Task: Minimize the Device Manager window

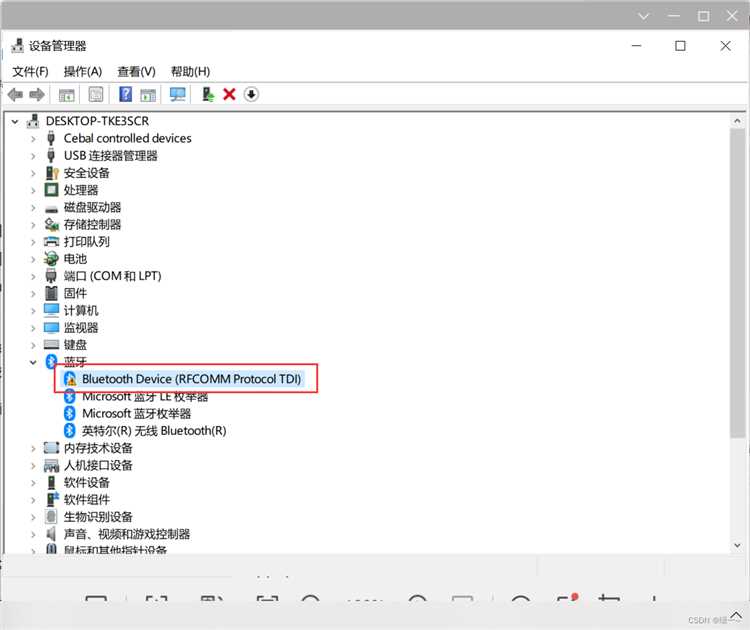Action: [637, 45]
